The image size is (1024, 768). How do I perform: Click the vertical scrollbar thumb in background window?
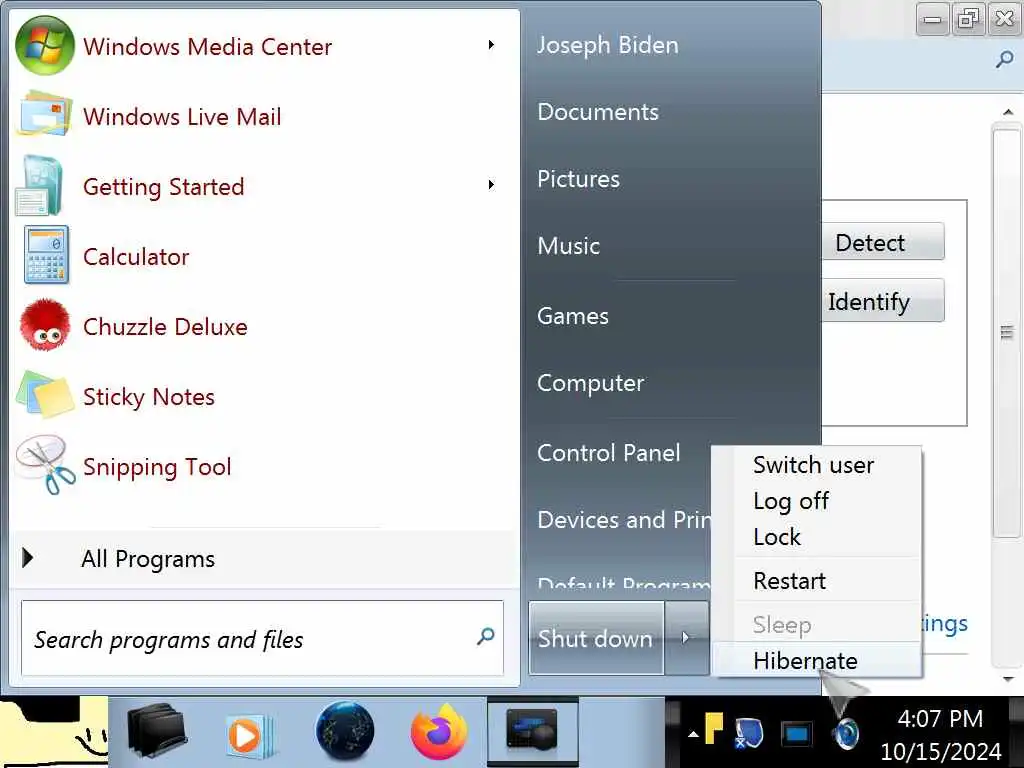click(1006, 333)
